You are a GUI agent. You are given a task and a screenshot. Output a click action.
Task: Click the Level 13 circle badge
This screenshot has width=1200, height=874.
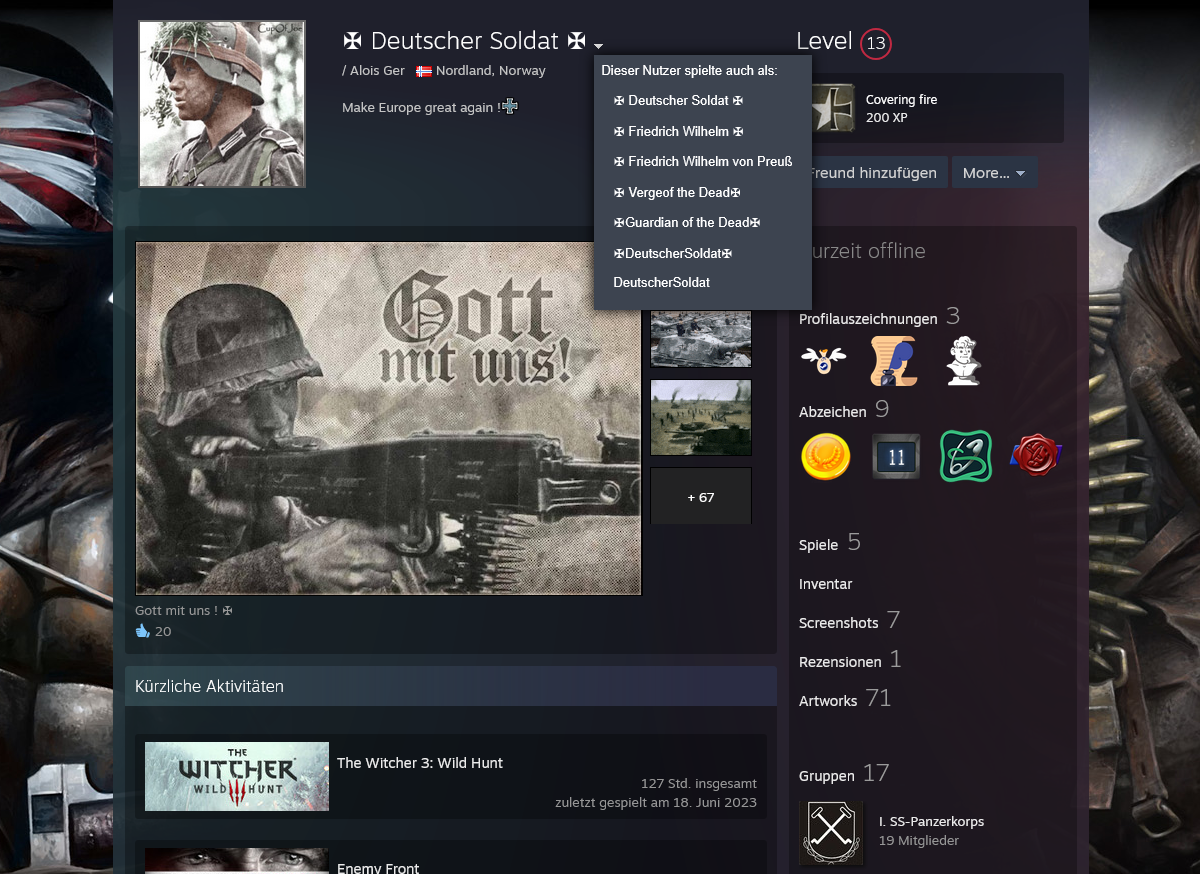875,44
